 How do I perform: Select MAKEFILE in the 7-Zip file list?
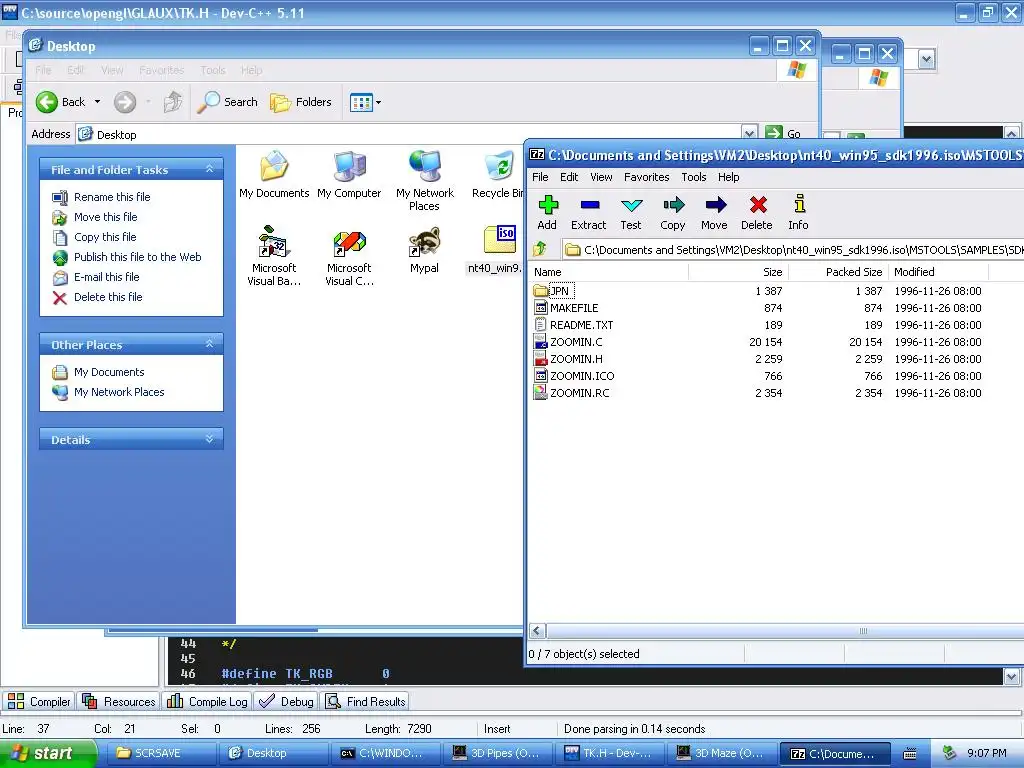click(x=574, y=308)
